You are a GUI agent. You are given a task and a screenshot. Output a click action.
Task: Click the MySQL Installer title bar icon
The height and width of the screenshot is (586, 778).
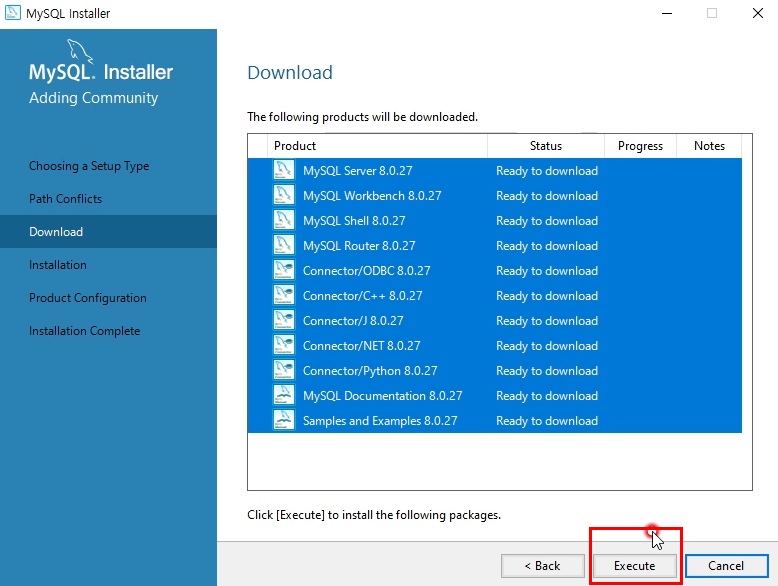[x=13, y=13]
